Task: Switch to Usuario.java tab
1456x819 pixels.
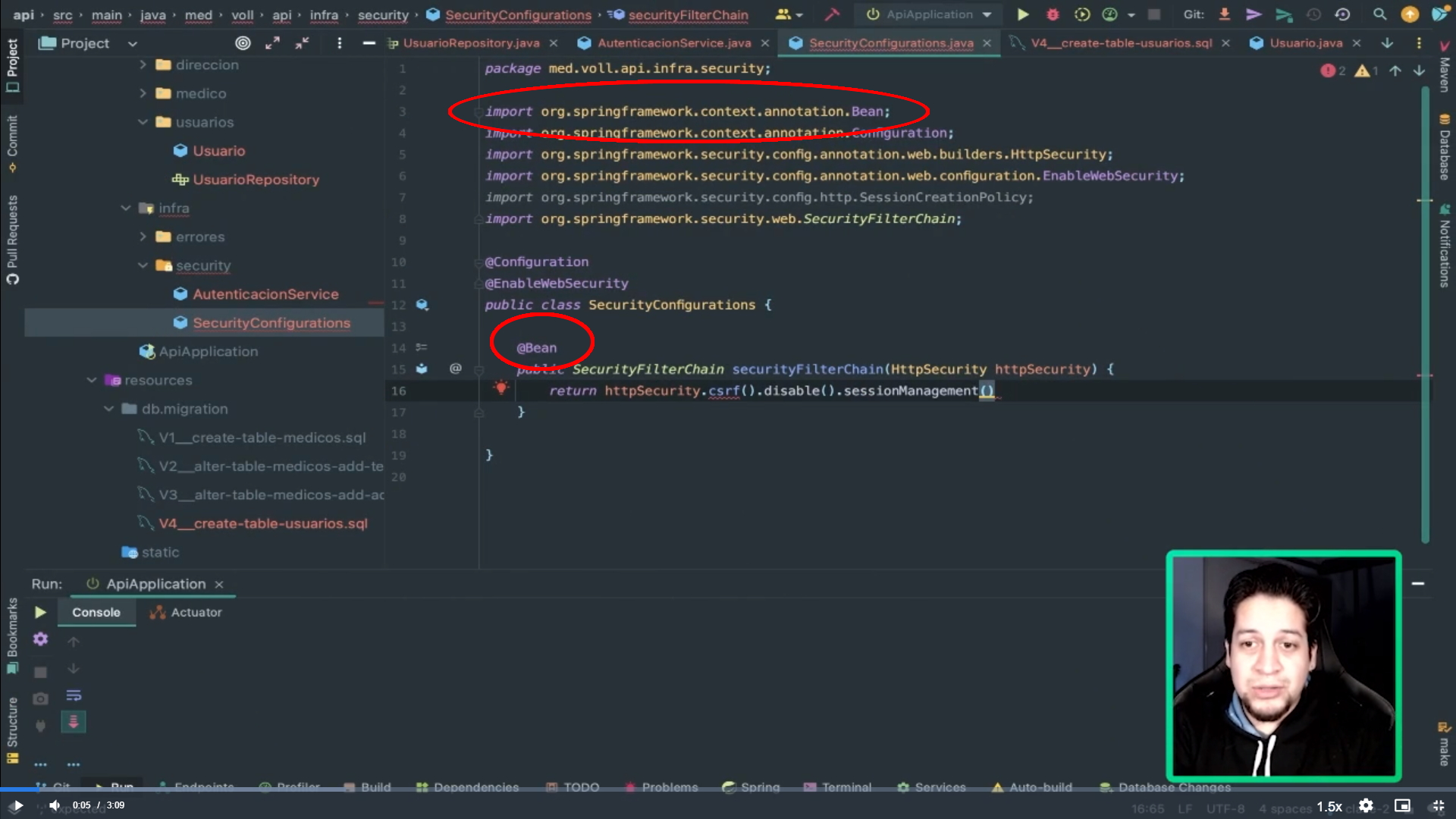Action: click(x=1306, y=43)
